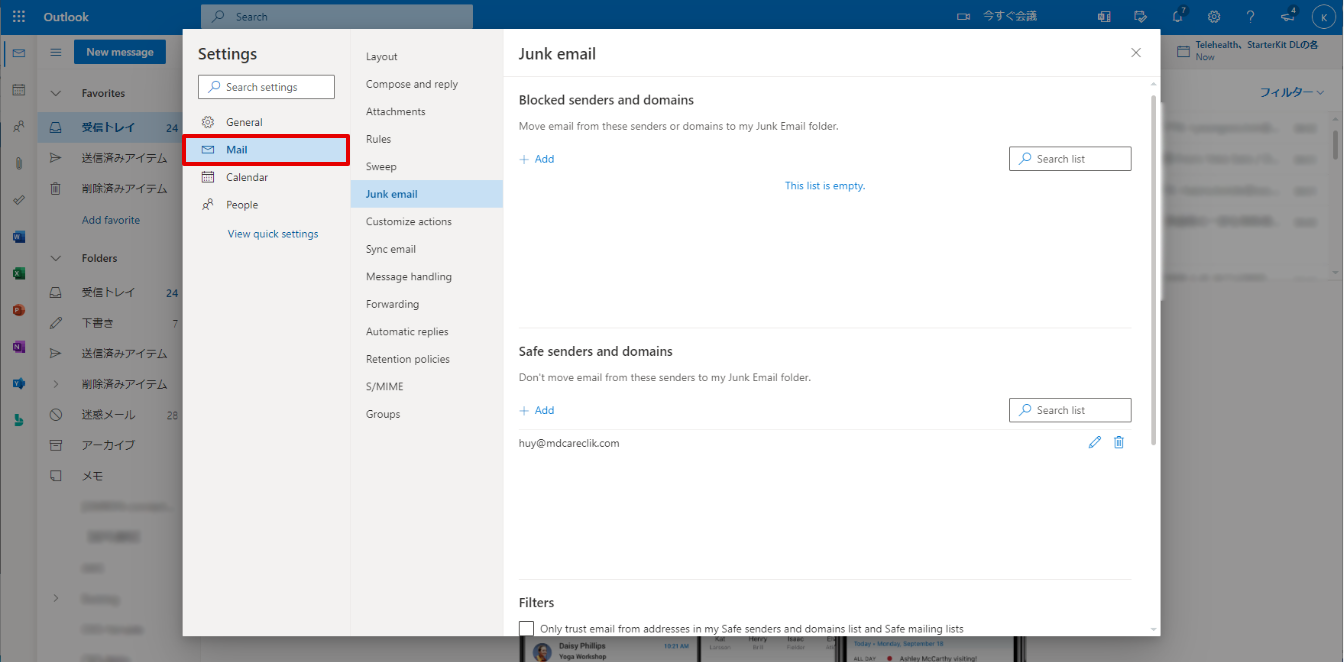The height and width of the screenshot is (662, 1344).
Task: Launch Yammer from the left rail
Action: pyautogui.click(x=18, y=383)
